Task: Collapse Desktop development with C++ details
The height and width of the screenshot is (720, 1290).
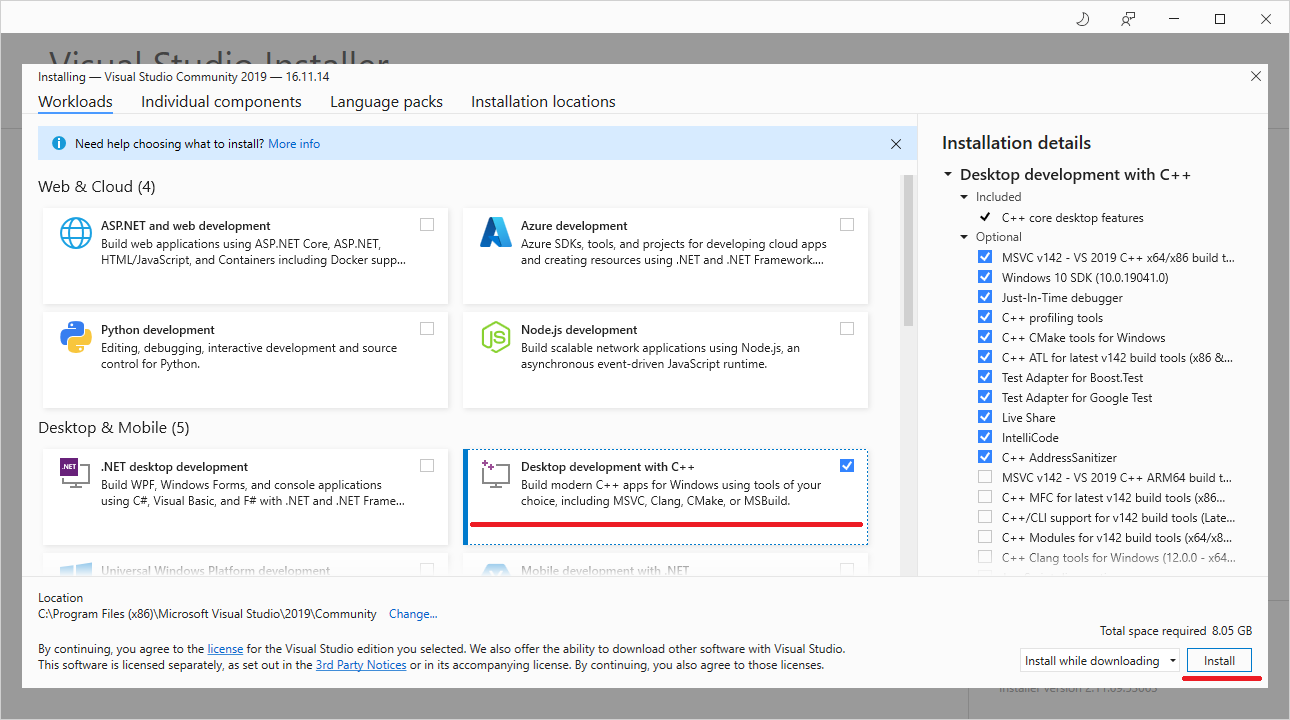Action: click(948, 175)
